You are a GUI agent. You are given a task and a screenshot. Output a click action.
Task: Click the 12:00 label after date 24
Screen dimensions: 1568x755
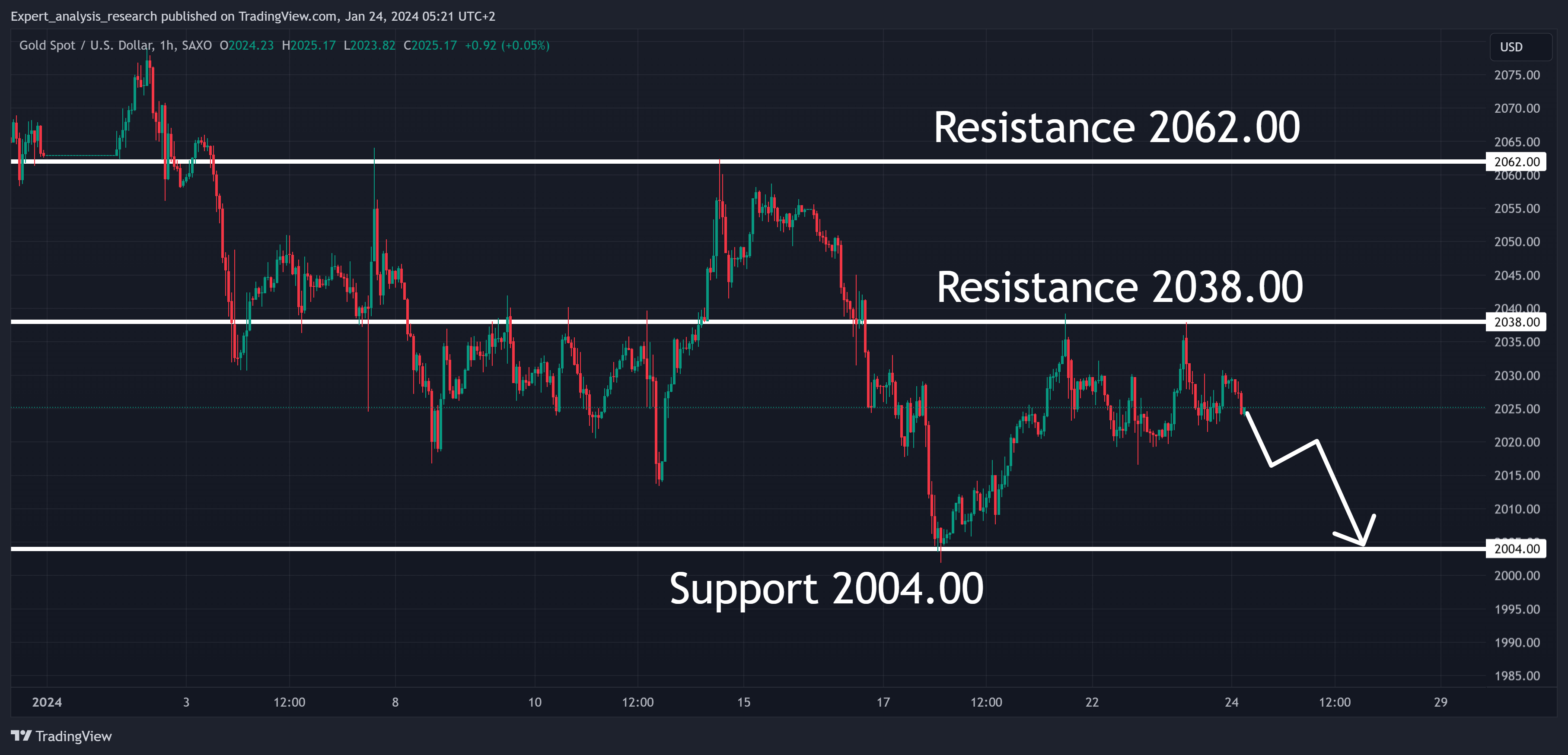(1334, 702)
